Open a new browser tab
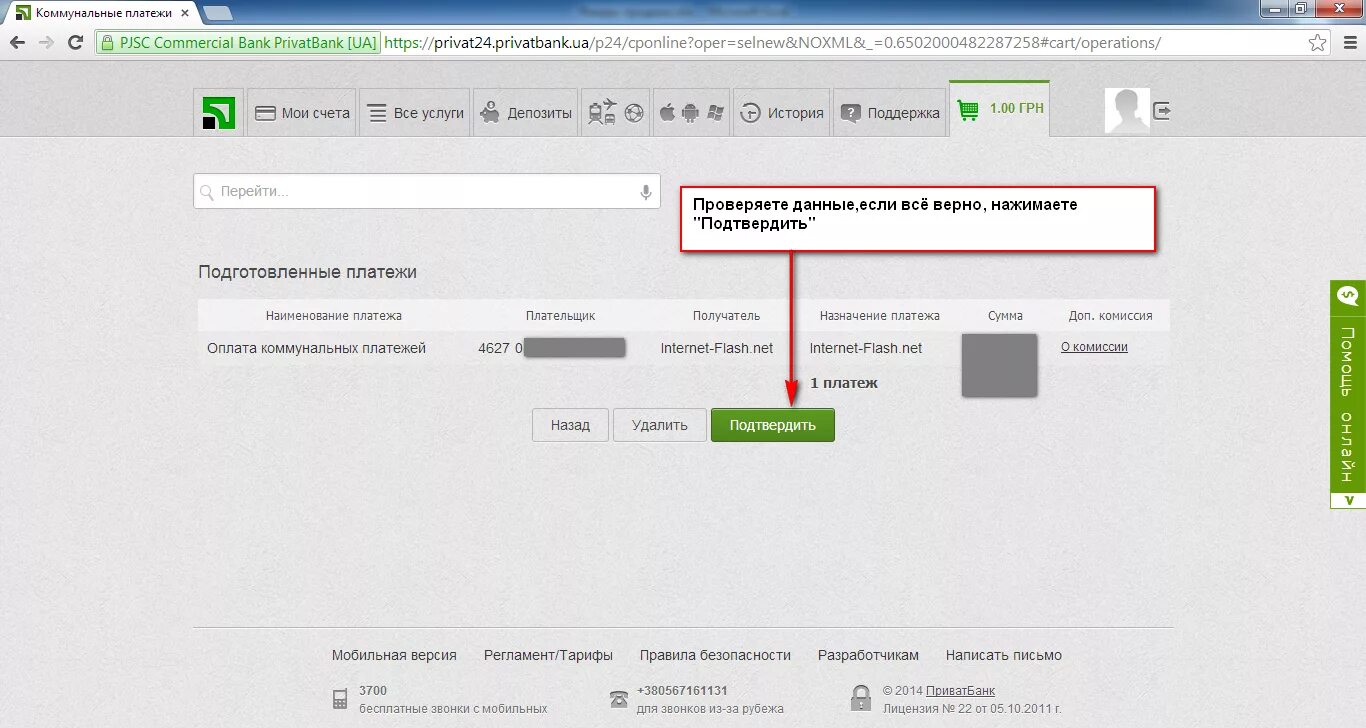The height and width of the screenshot is (728, 1366). pyautogui.click(x=218, y=13)
